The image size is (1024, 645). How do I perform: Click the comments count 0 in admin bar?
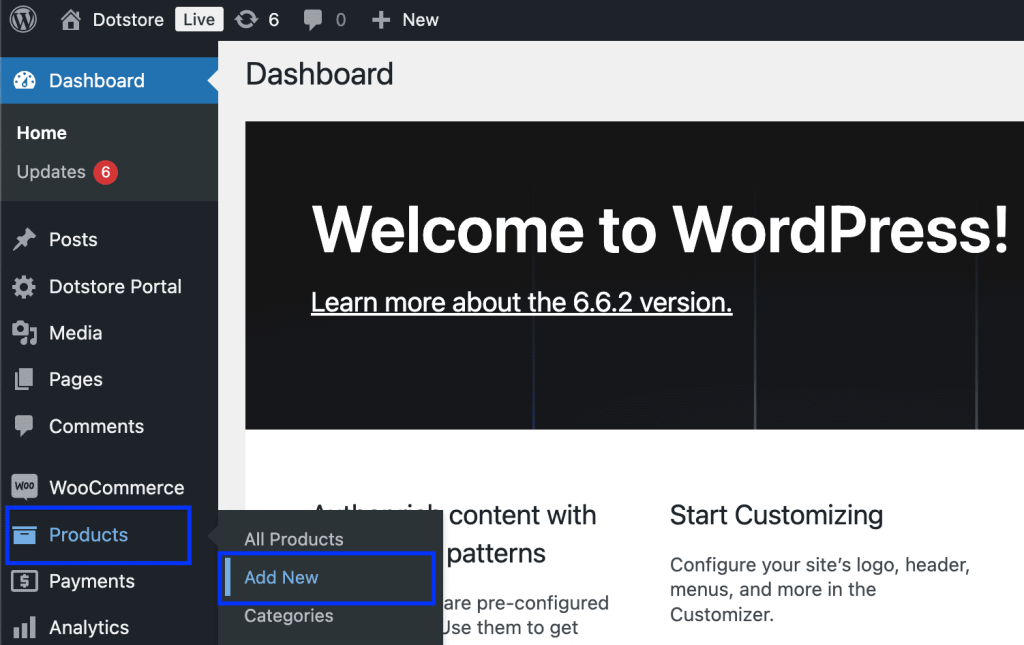(340, 20)
